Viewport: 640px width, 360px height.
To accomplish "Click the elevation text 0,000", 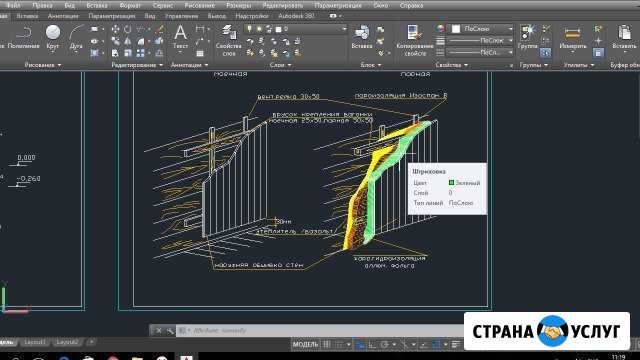I will pyautogui.click(x=26, y=158).
